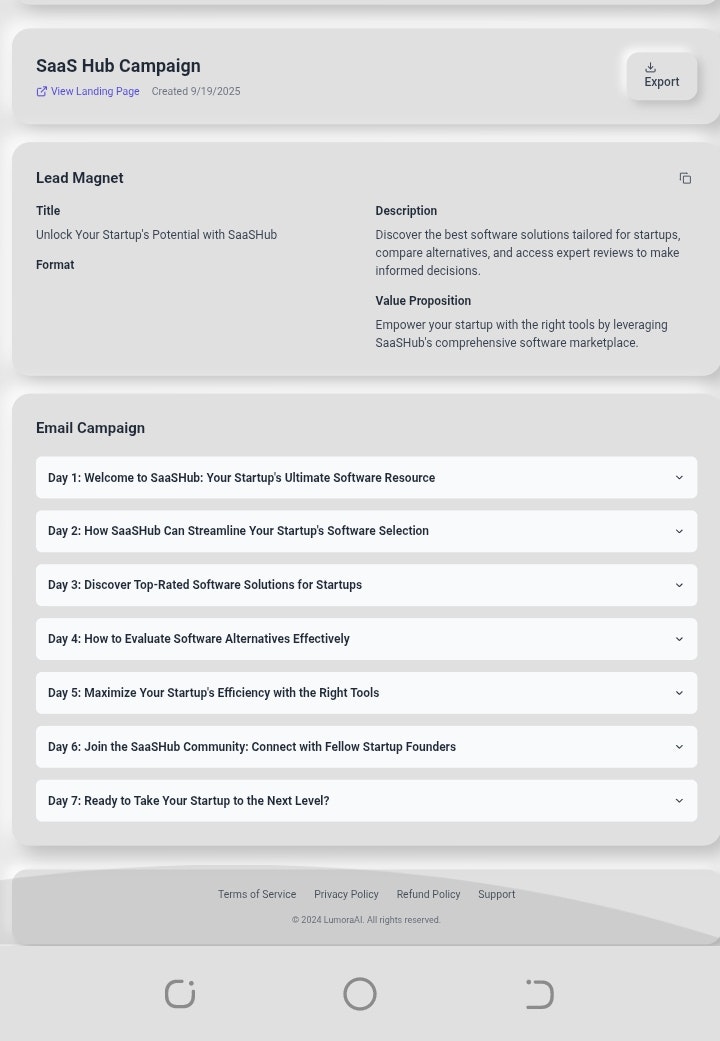Expand Day 1 Welcome to SaaSHub email
The height and width of the screenshot is (1041, 720).
pyautogui.click(x=366, y=478)
